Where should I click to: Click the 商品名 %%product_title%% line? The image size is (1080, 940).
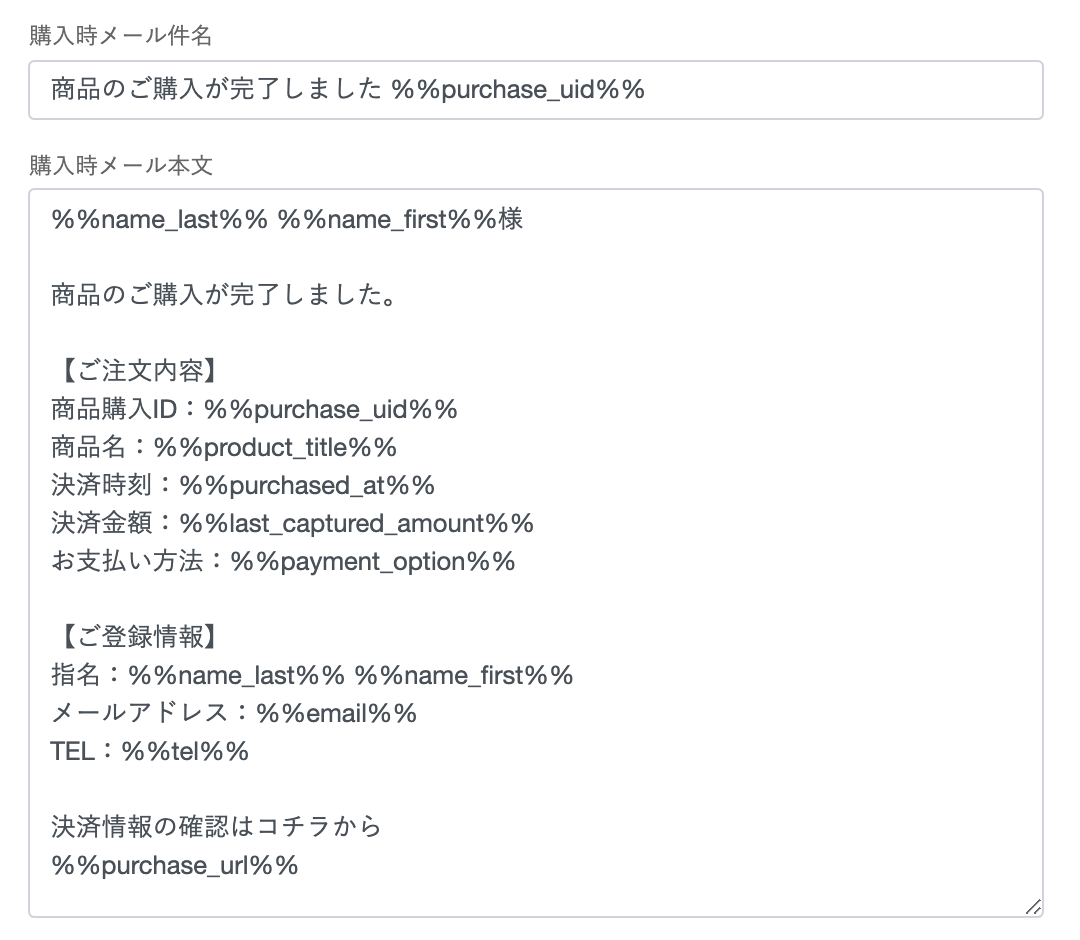click(224, 447)
